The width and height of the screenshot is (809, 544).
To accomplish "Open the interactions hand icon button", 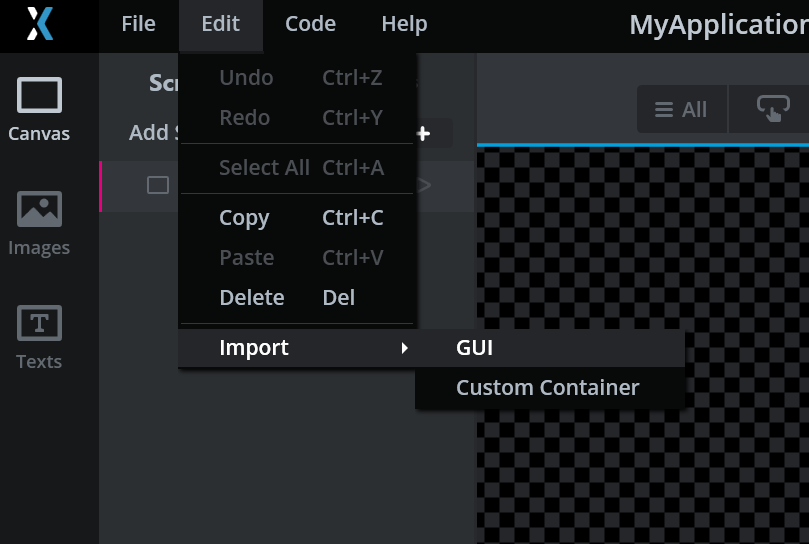I will 773,109.
